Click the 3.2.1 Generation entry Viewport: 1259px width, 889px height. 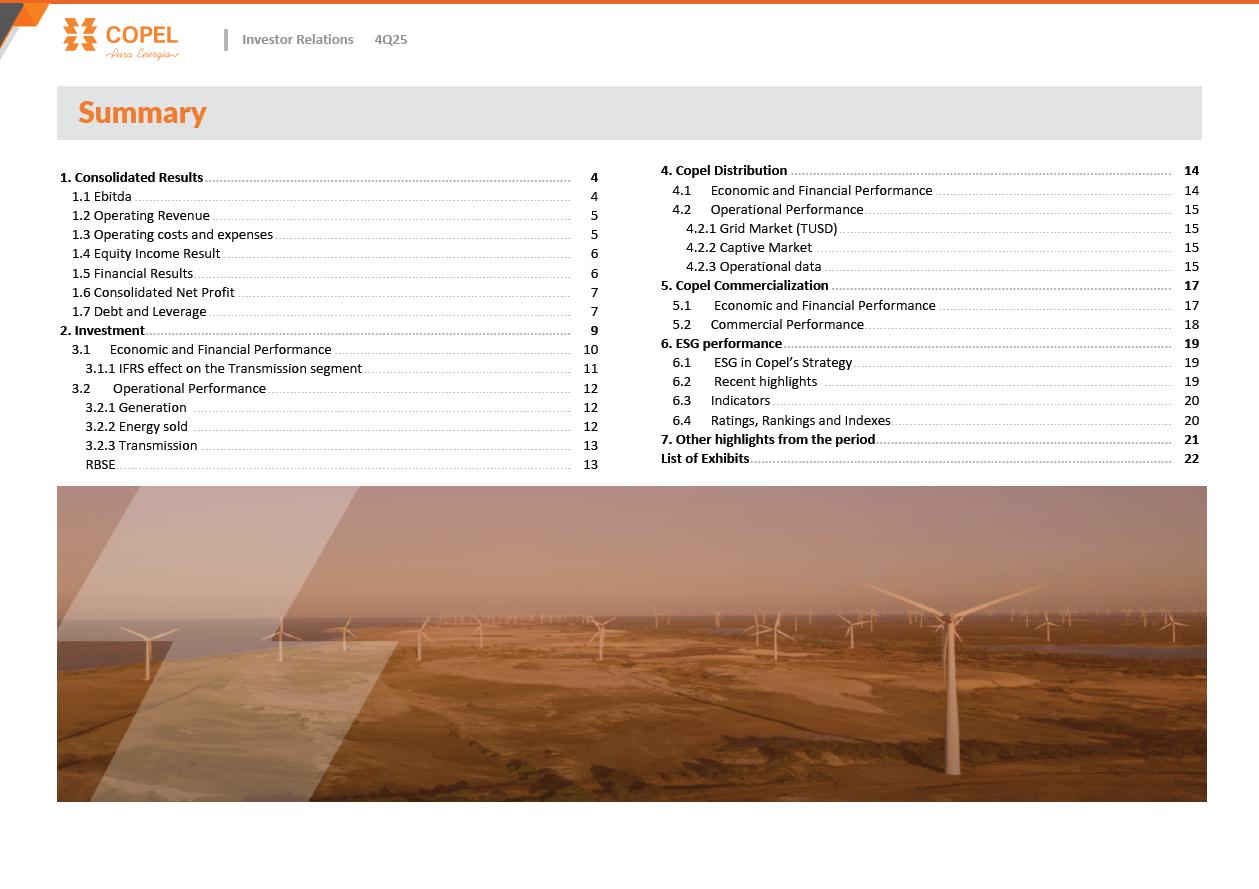(x=136, y=408)
